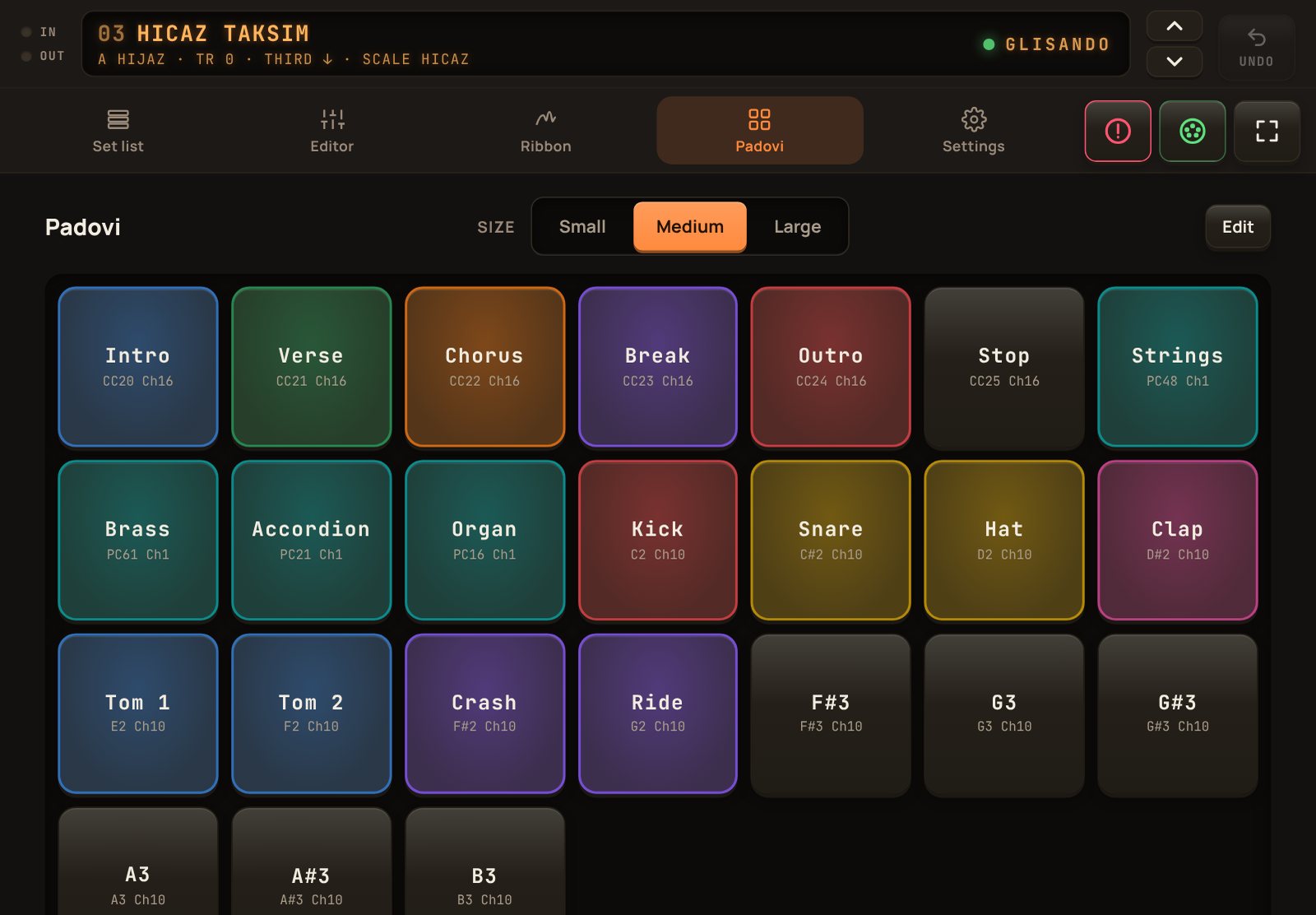This screenshot has width=1316, height=915.
Task: Trigger the Intro pad
Action: 138,367
